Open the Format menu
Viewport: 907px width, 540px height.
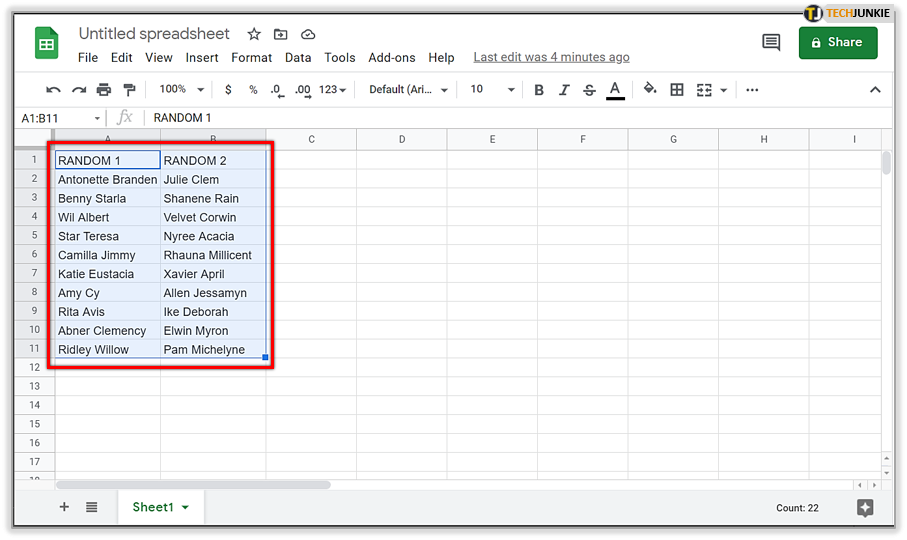[x=252, y=58]
